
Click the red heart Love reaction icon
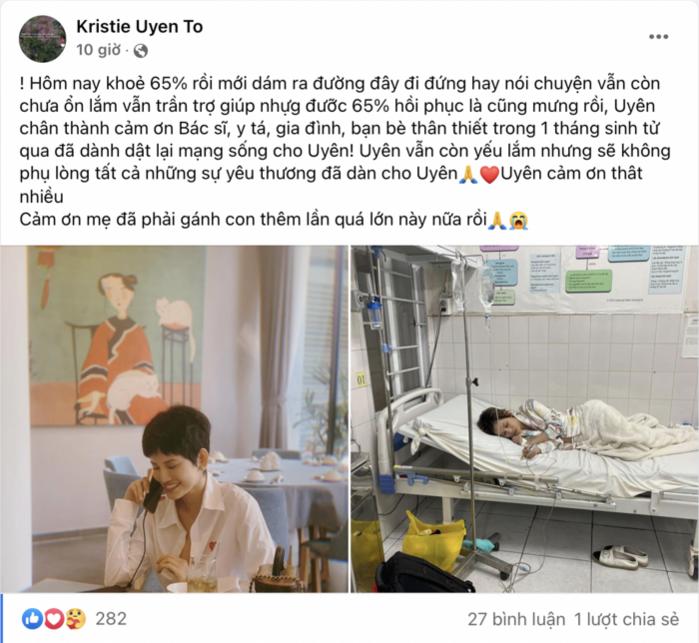(x=53, y=618)
